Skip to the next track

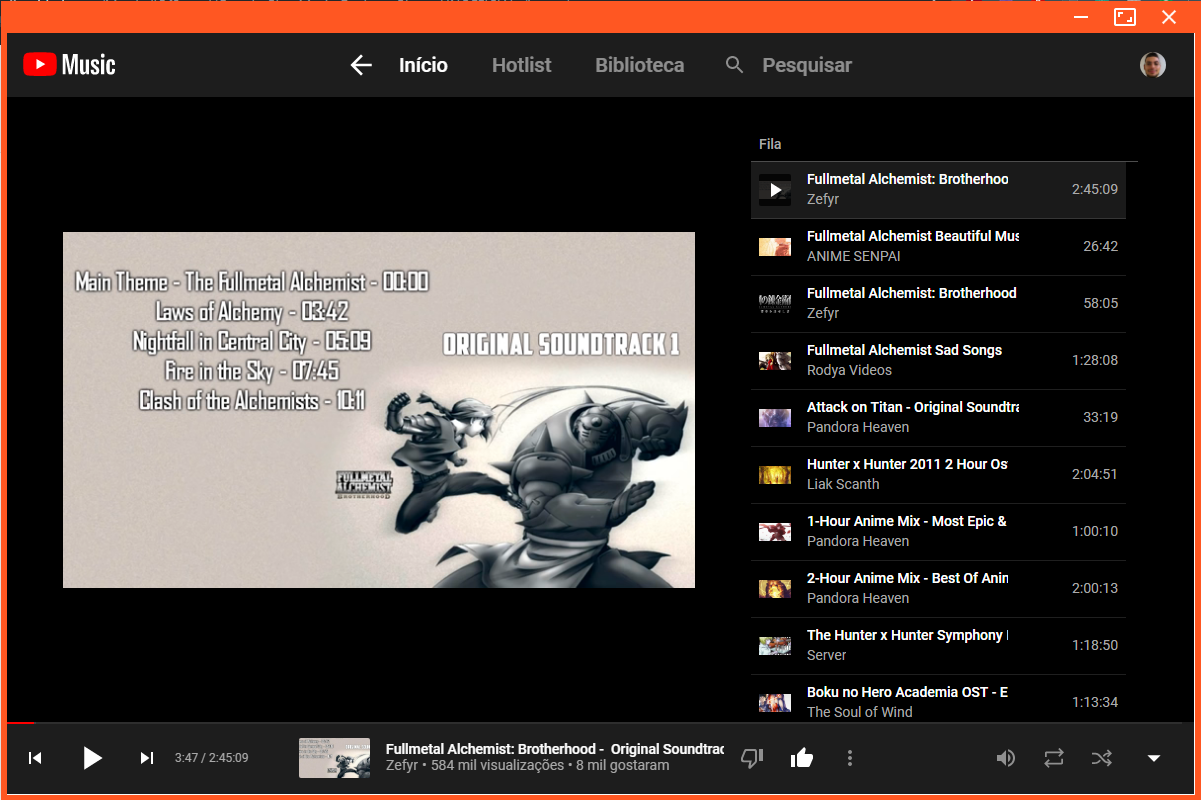click(x=147, y=758)
